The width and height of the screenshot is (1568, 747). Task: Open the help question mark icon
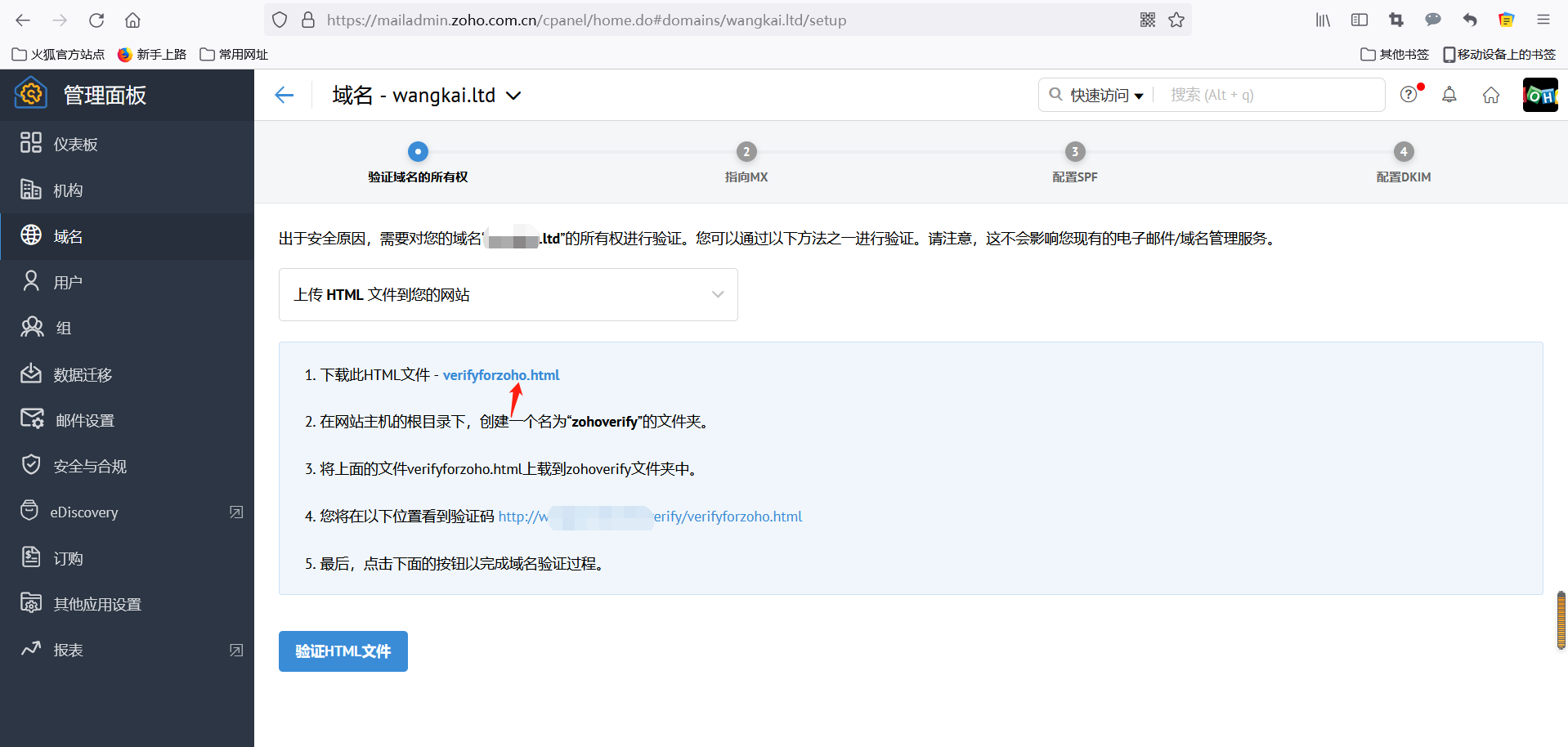coord(1408,95)
